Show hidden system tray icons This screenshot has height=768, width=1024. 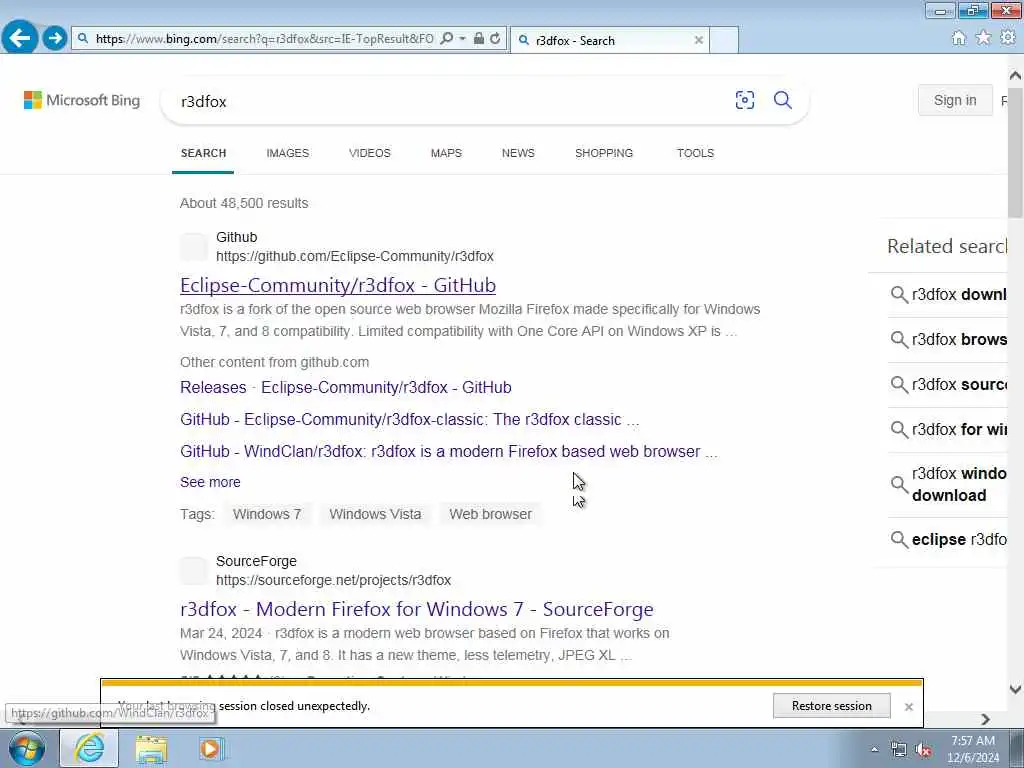coord(874,750)
